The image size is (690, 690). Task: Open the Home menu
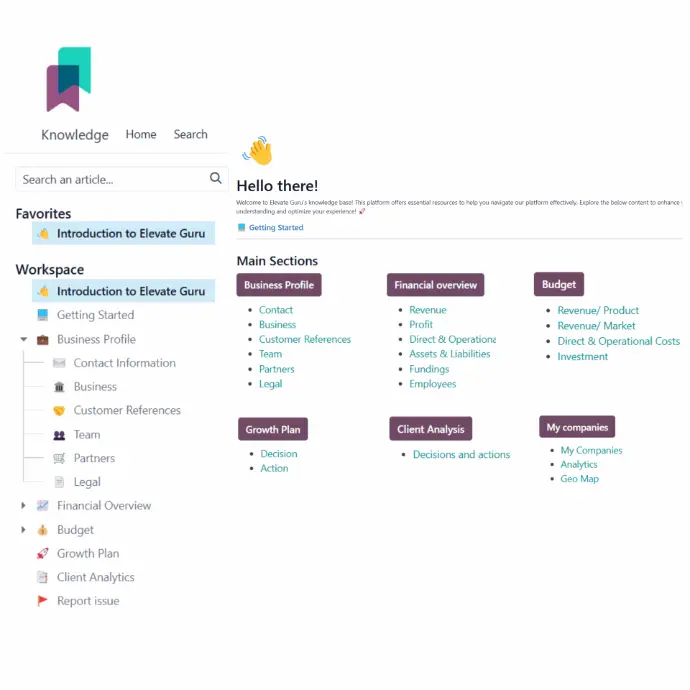point(141,134)
